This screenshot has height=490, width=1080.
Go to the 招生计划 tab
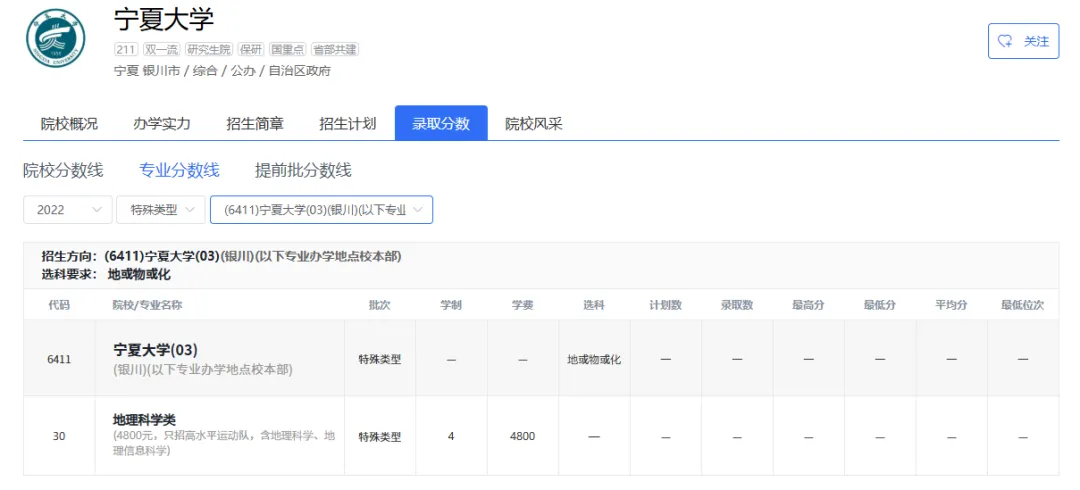(348, 124)
